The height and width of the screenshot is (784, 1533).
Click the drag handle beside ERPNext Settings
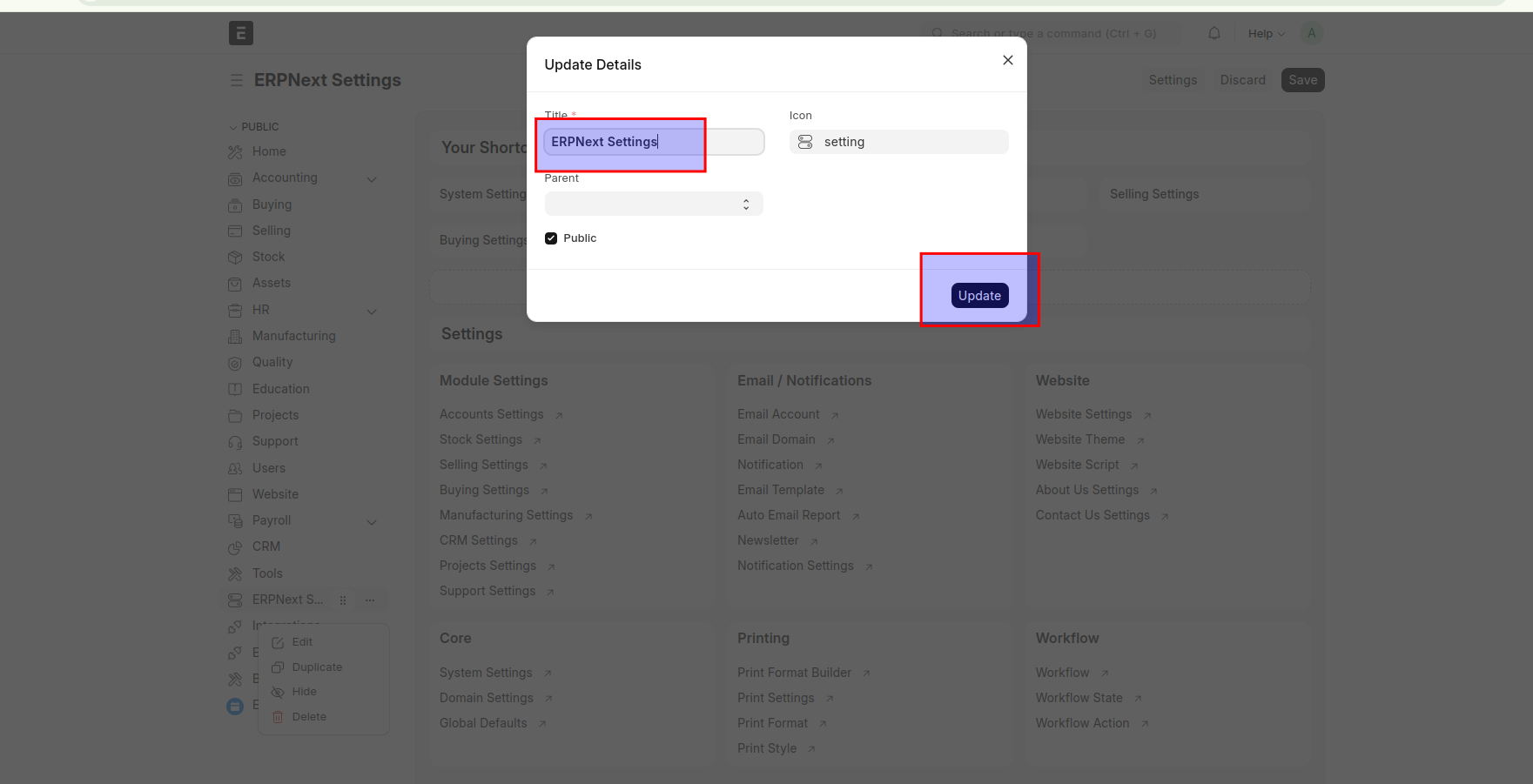click(343, 600)
